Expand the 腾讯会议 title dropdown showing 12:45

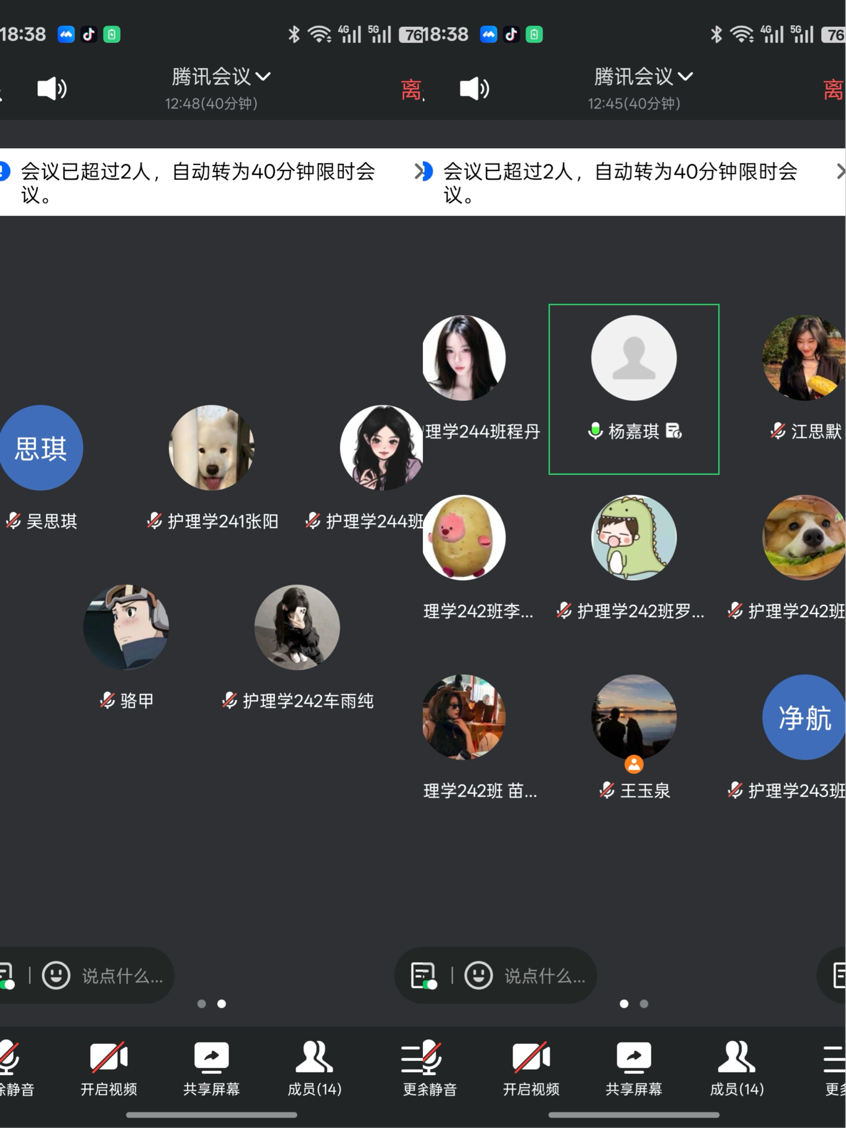pos(643,77)
